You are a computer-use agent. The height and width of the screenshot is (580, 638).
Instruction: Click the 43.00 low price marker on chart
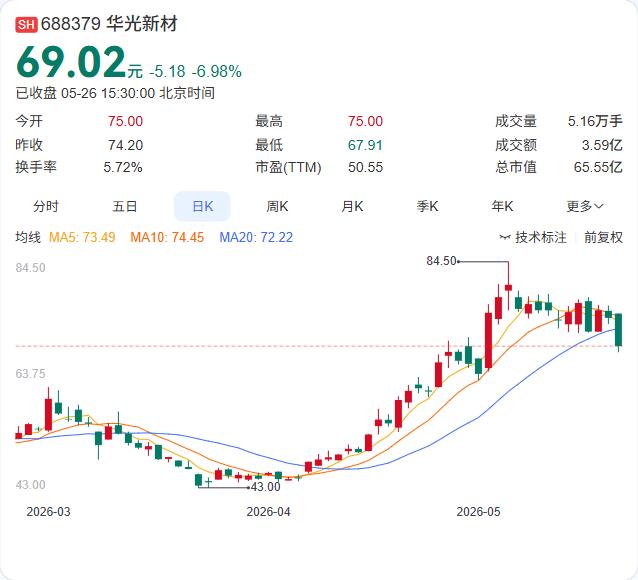click(x=266, y=487)
